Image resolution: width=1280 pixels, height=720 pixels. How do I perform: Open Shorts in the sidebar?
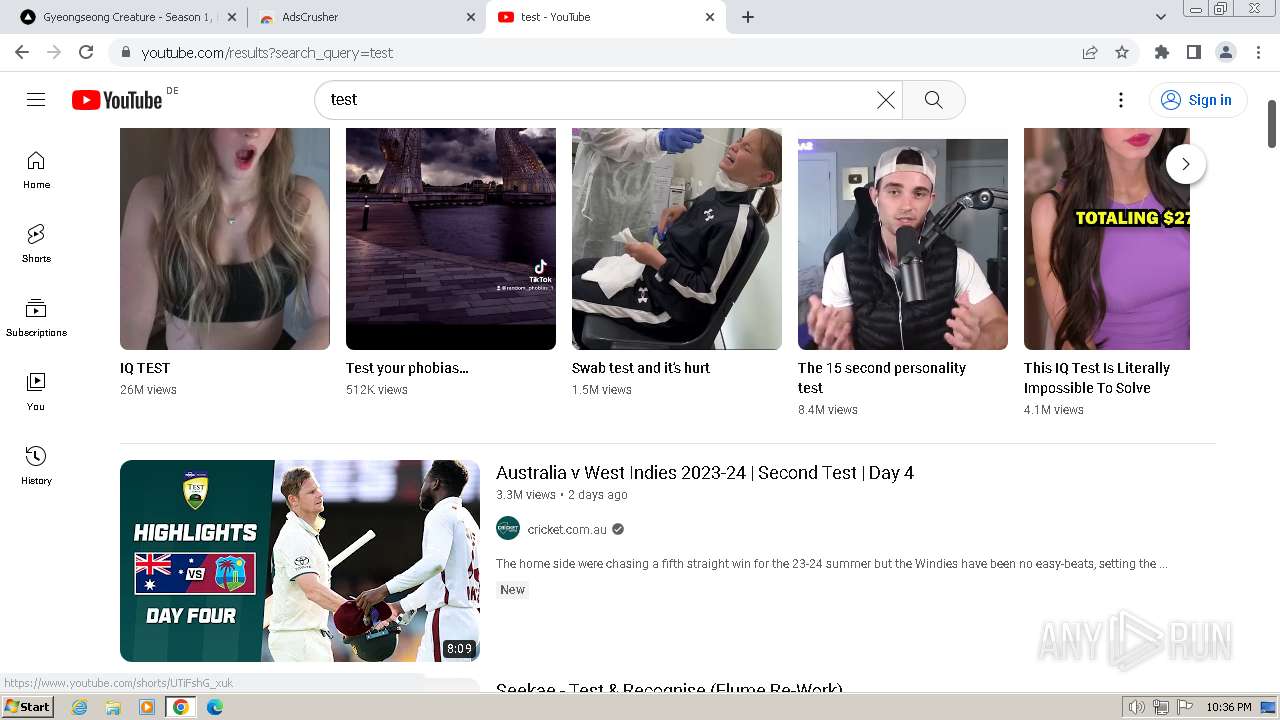[36, 244]
